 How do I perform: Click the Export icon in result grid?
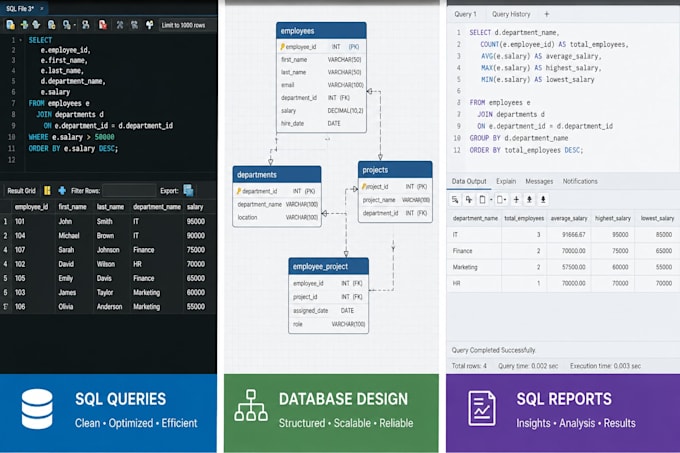(188, 190)
